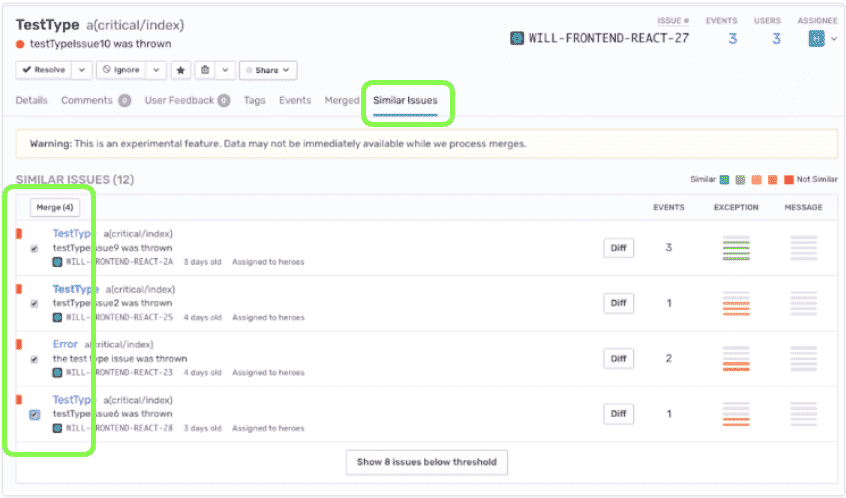Image resolution: width=846 pixels, height=498 pixels.
Task: Click exception similarity bars for testTypeIssue9
Action: tap(736, 248)
